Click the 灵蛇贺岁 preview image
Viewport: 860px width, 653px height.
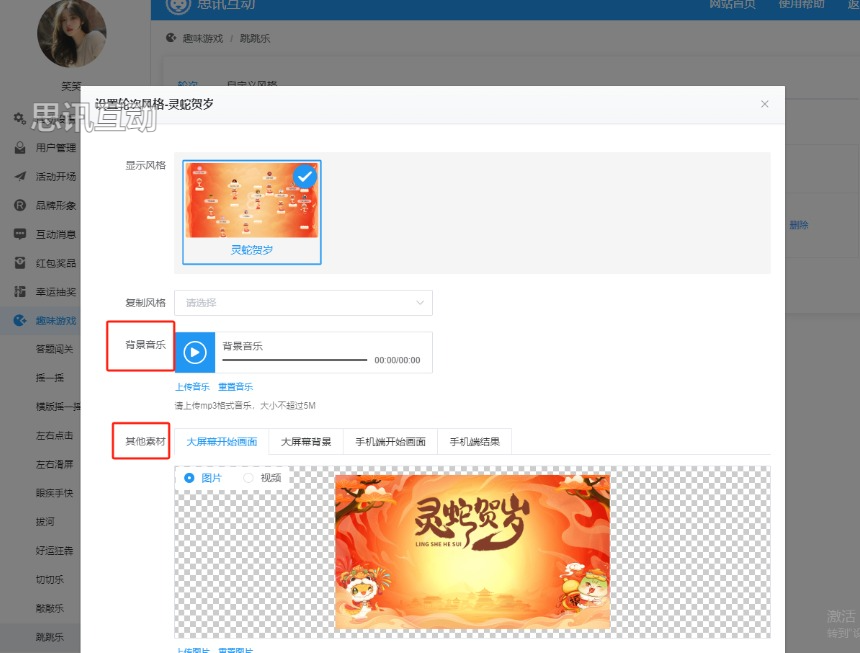(472, 552)
